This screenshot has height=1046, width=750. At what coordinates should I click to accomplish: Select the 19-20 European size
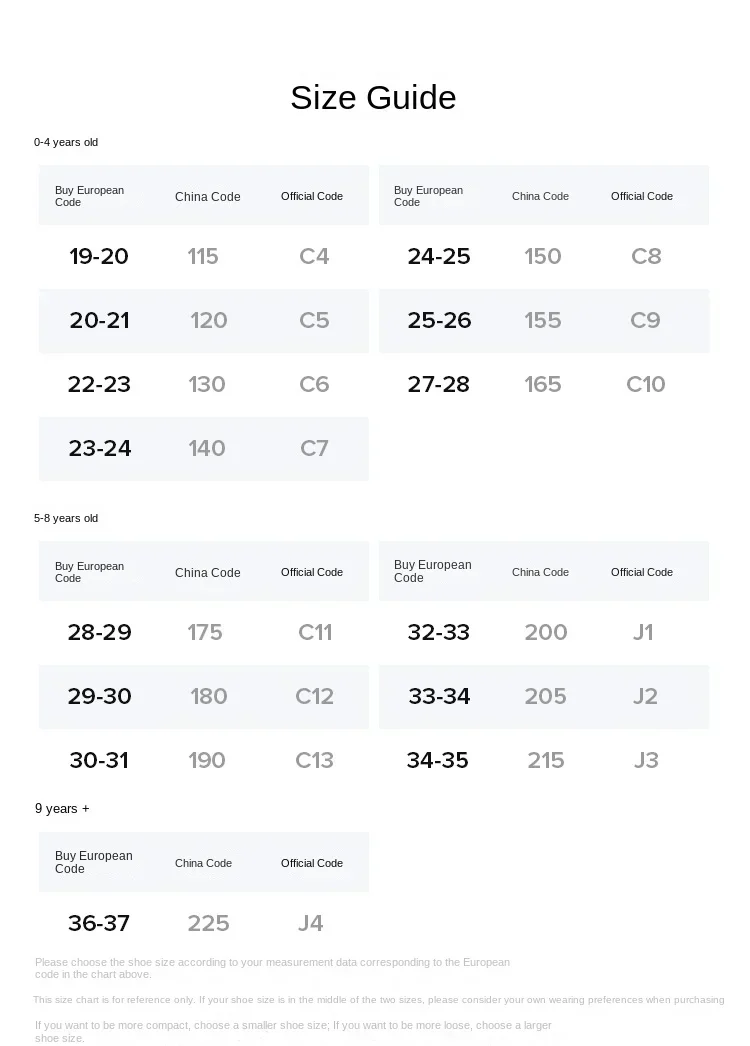tap(99, 256)
